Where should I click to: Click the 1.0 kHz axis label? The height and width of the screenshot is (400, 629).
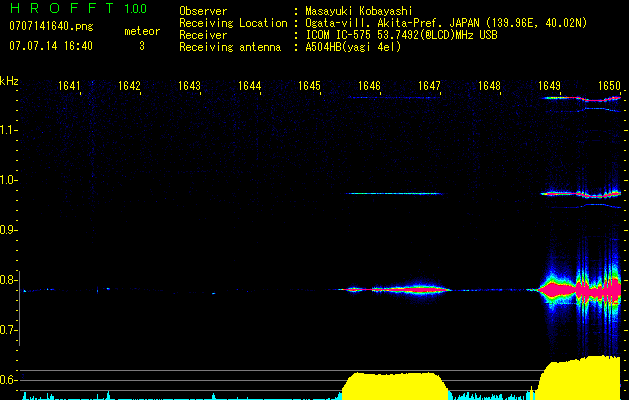(x=8, y=180)
